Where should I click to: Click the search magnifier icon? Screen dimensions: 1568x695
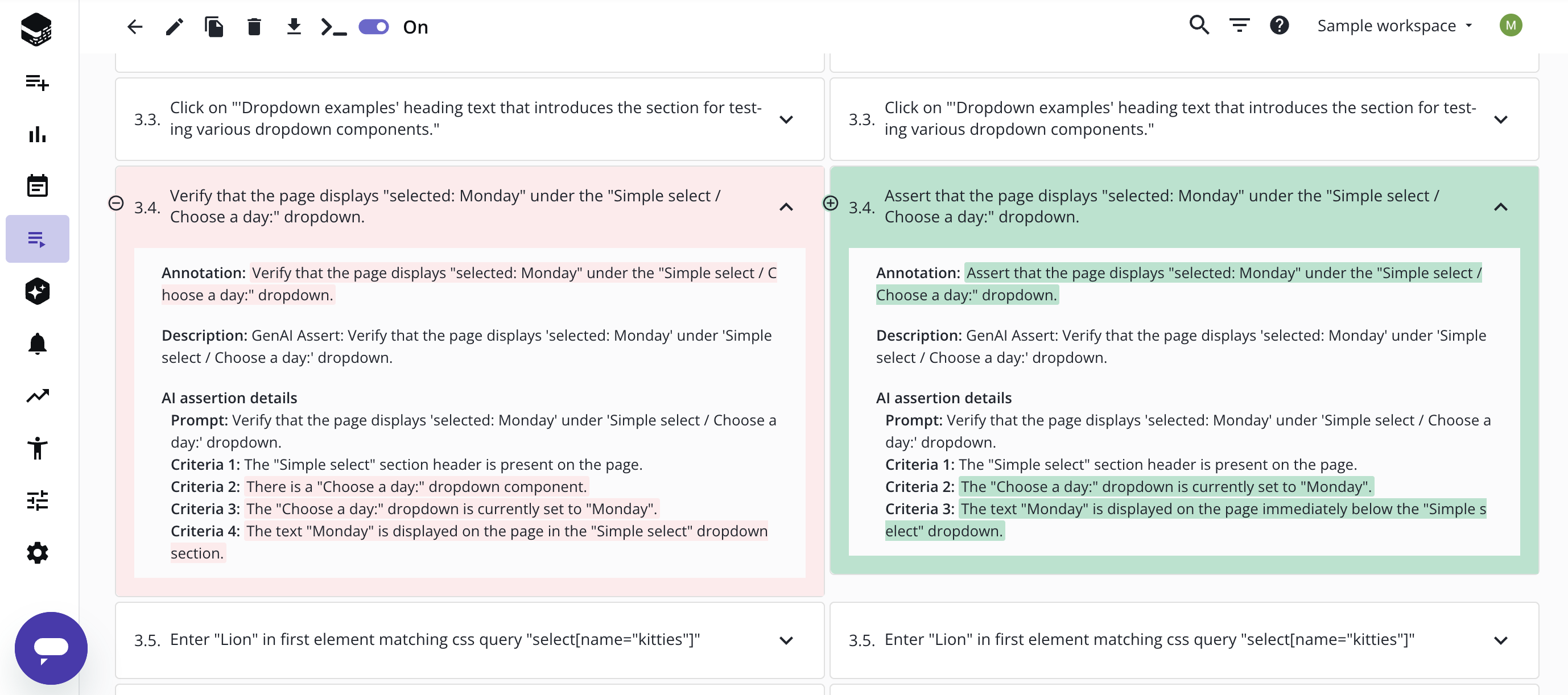1199,25
